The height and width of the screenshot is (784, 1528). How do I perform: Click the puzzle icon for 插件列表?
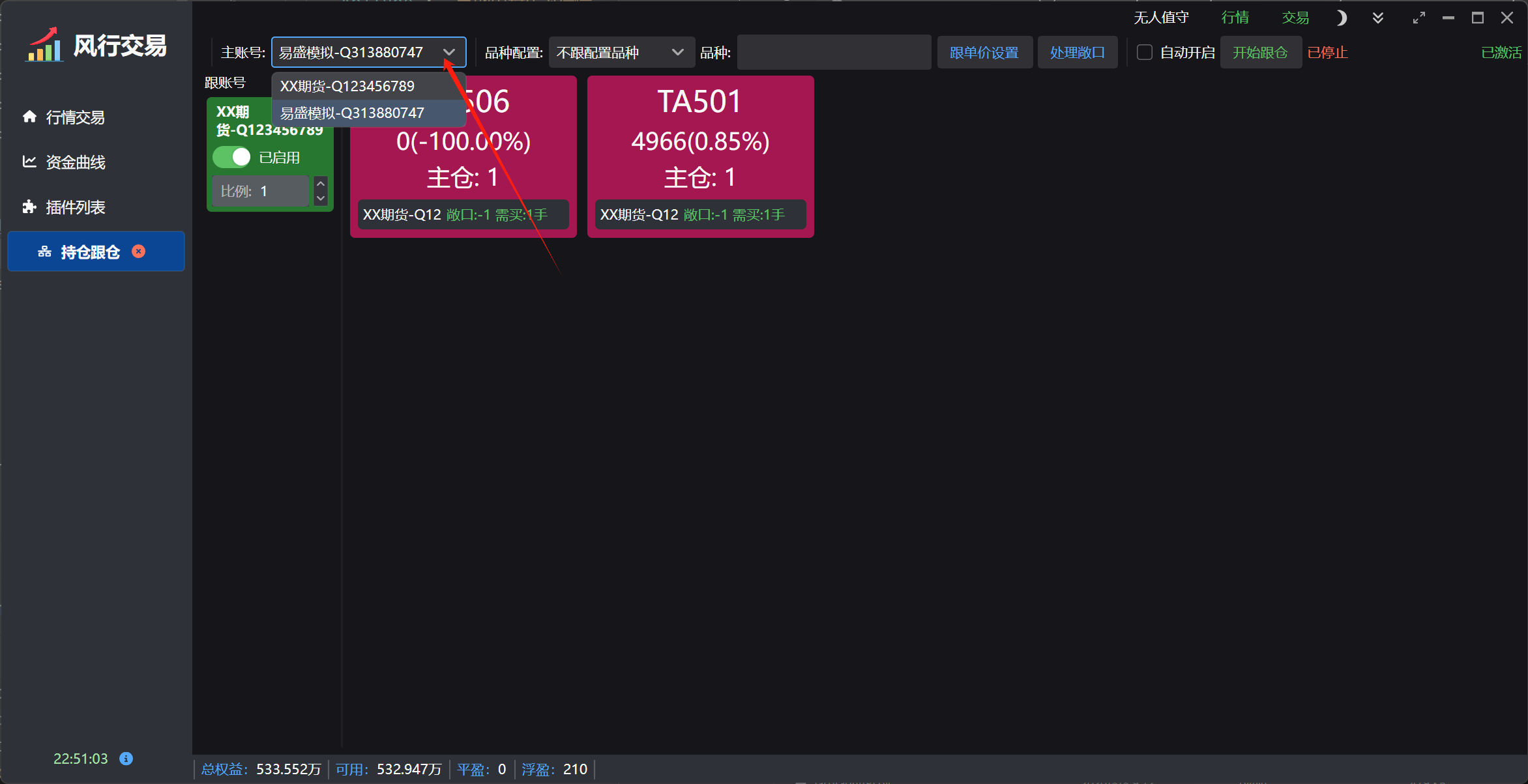pyautogui.click(x=29, y=207)
